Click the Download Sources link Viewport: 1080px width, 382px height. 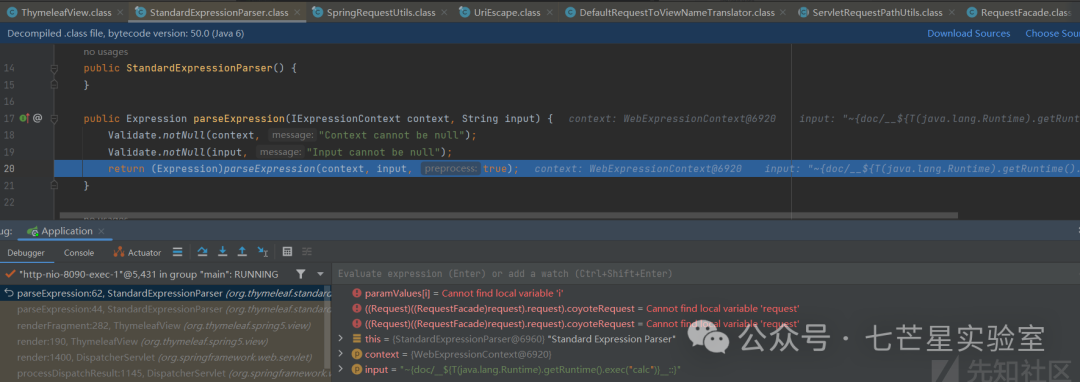pos(968,33)
